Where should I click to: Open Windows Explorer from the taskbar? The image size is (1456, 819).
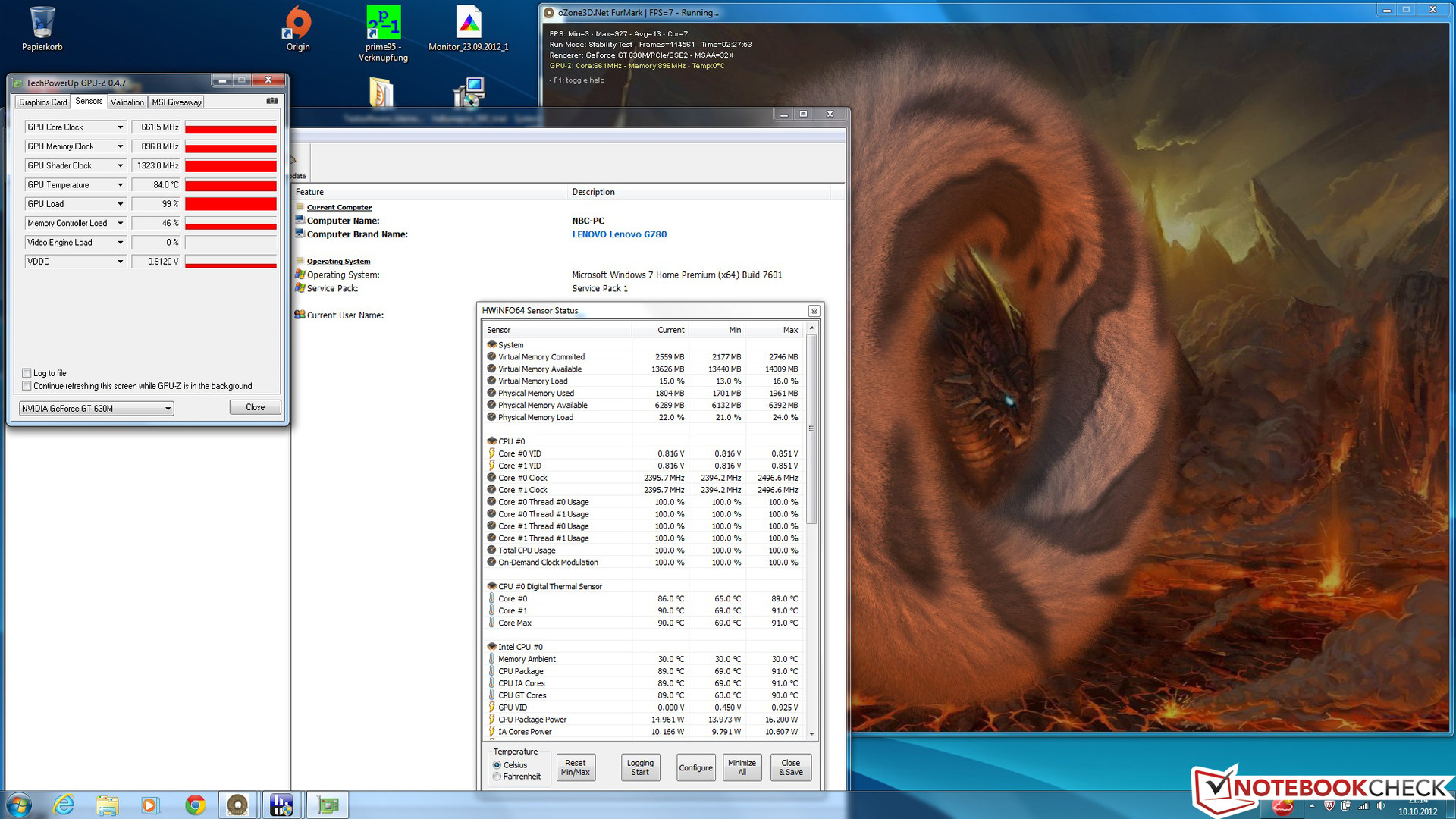click(x=107, y=805)
